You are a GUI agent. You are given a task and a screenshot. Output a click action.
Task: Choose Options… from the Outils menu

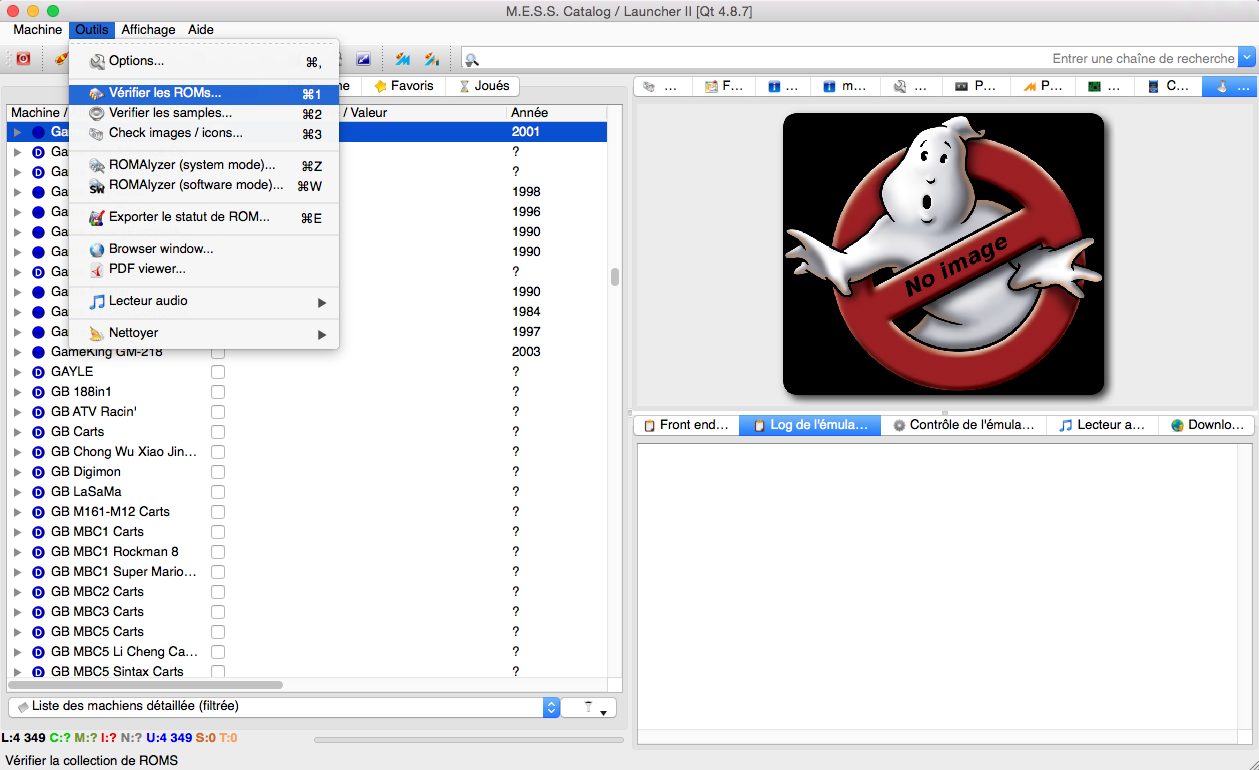pos(204,61)
